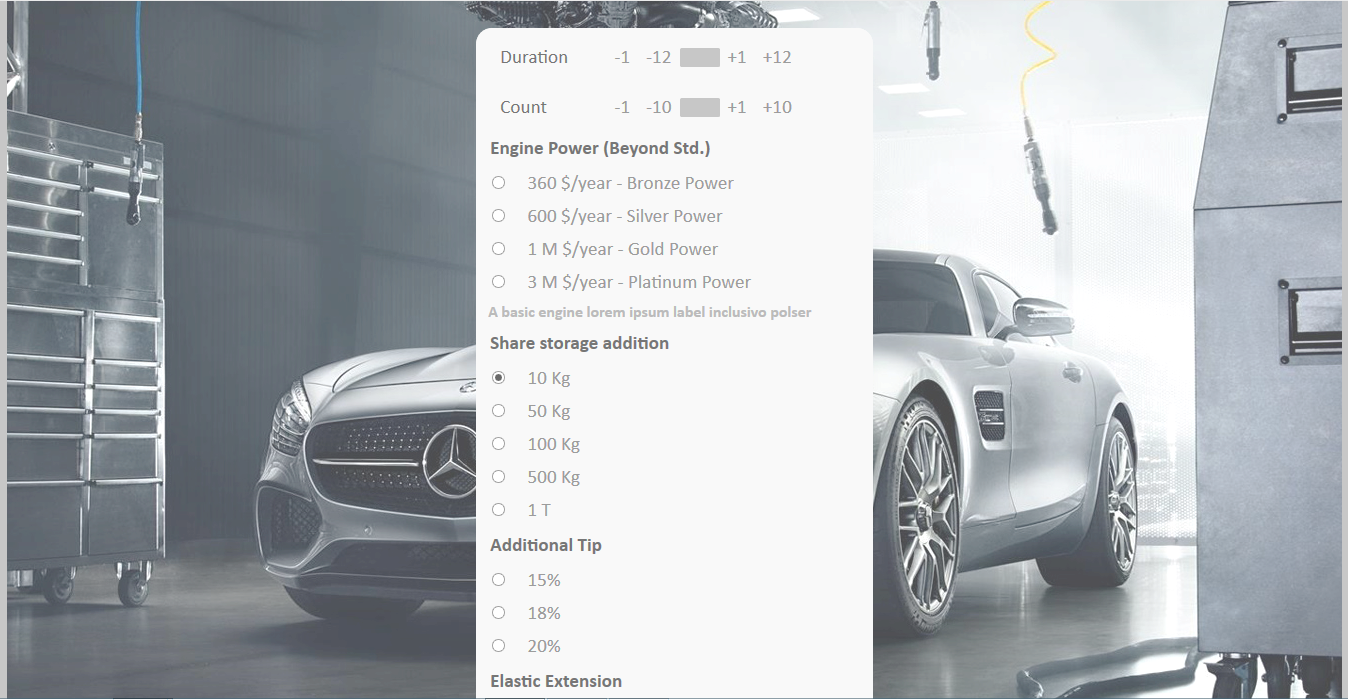
Task: Click the Additional Tip heading
Action: coord(546,545)
